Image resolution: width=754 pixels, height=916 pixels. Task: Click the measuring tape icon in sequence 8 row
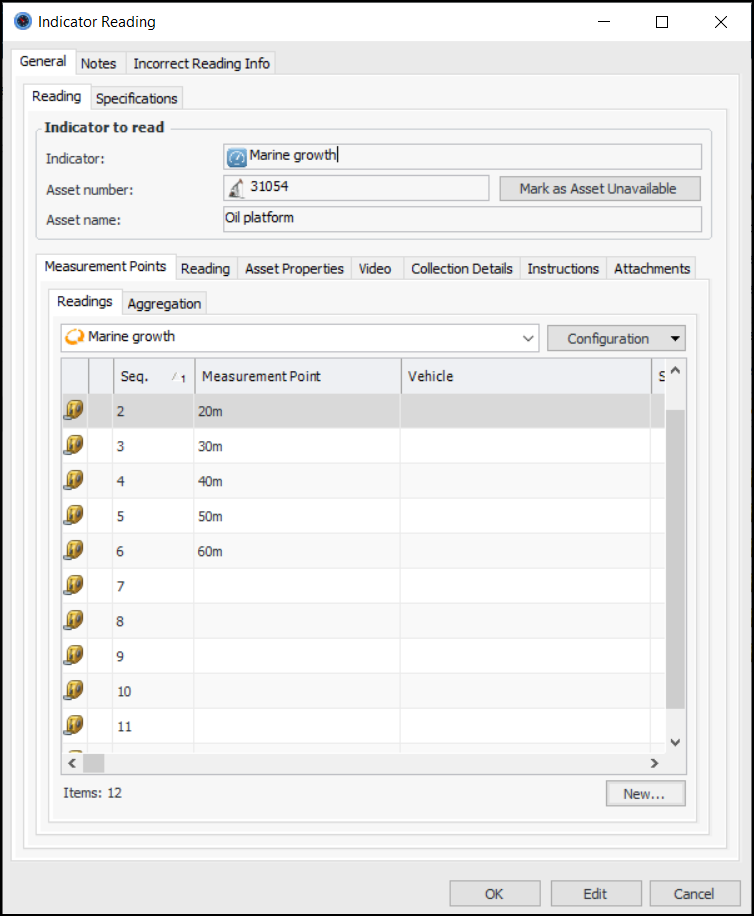pos(74,620)
